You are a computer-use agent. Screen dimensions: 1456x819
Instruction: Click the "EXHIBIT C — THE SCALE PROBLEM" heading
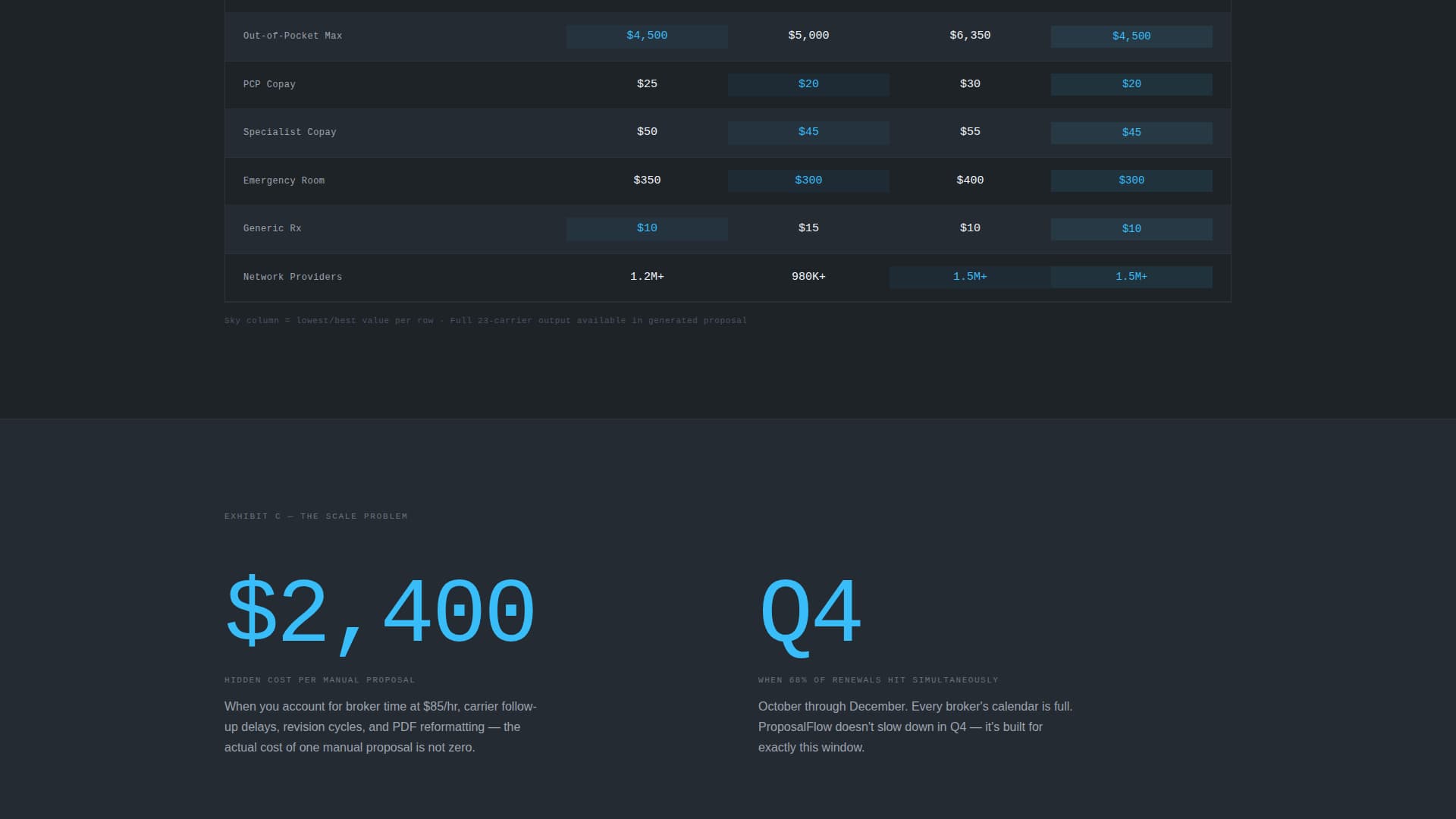click(x=316, y=516)
